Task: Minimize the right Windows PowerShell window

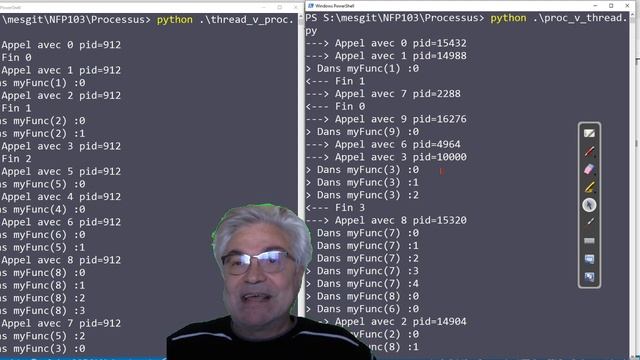Action: 595,6
